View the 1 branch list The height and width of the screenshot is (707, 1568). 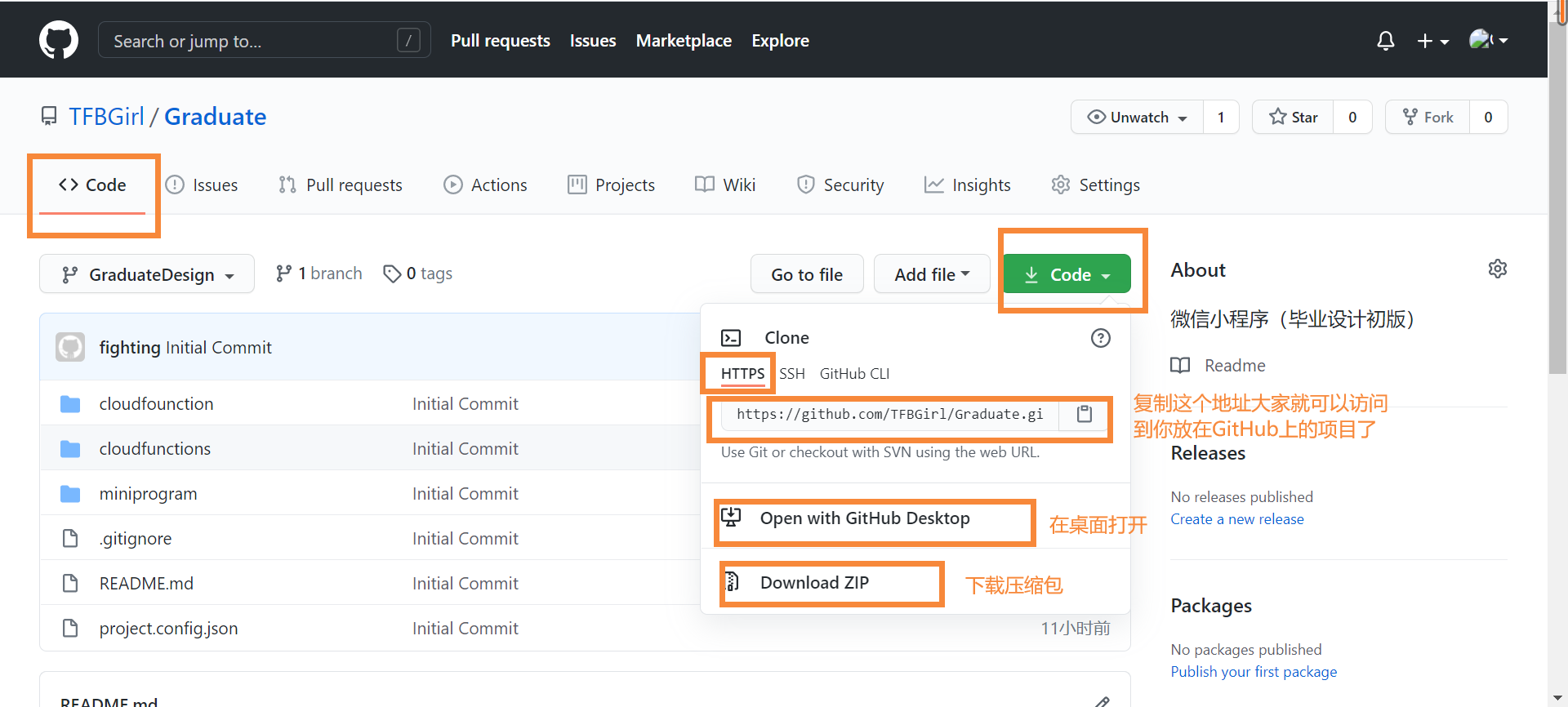point(318,273)
